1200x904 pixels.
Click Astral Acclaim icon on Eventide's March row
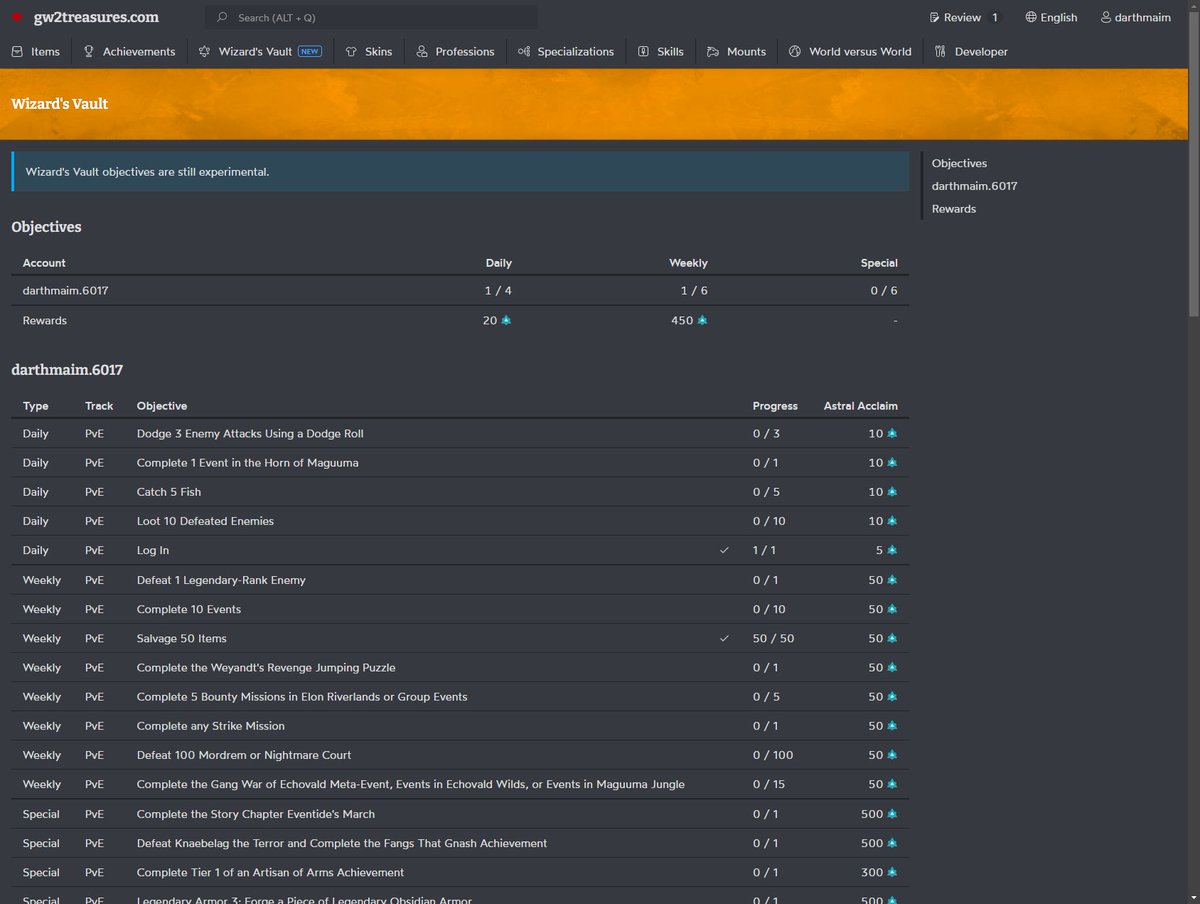(x=892, y=814)
